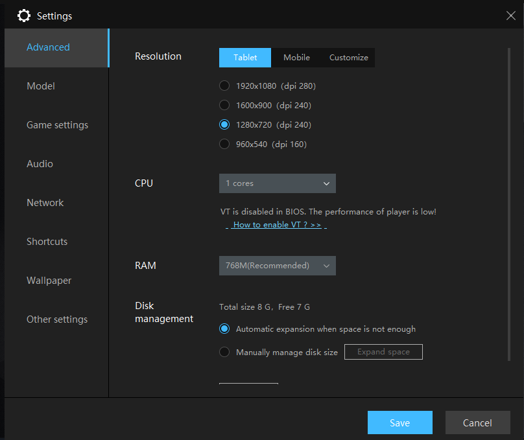Go to Game settings in sidebar
Viewport: 524px width, 440px height.
tap(56, 125)
